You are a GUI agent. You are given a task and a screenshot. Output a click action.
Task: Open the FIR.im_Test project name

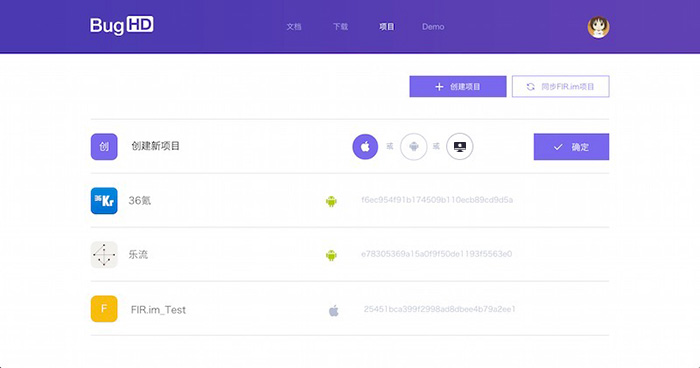point(158,309)
